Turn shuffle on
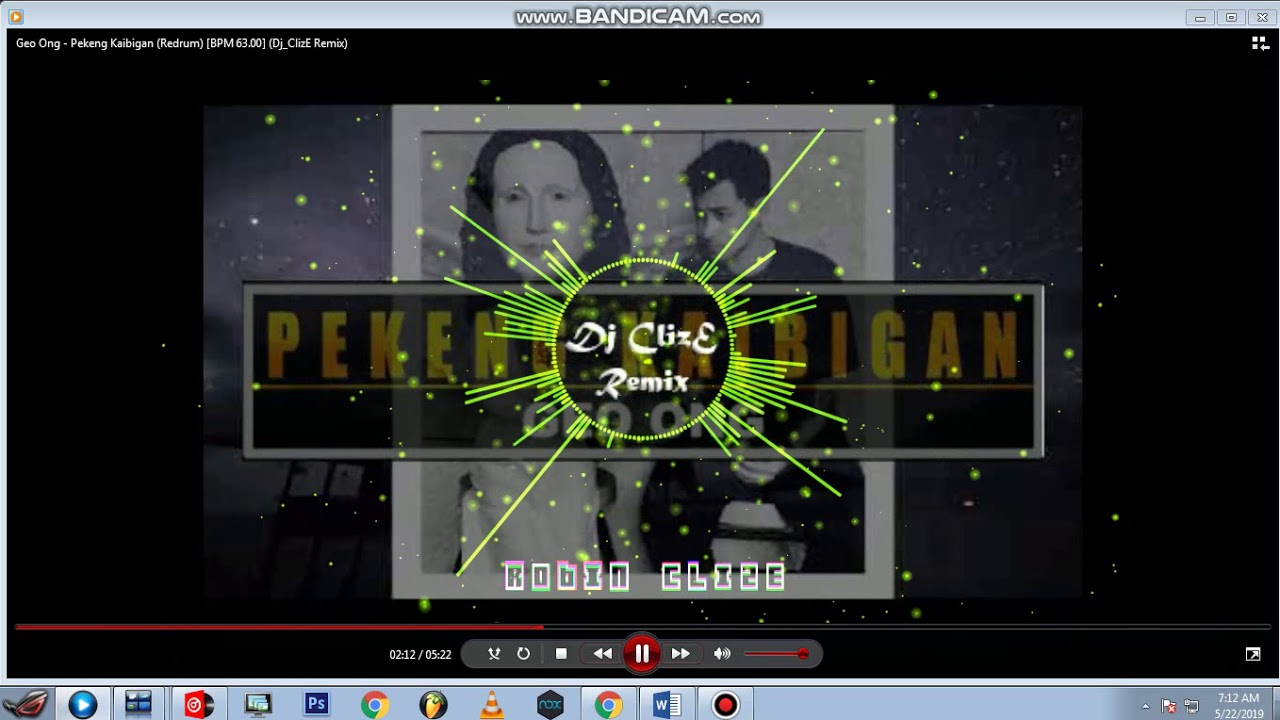 [494, 654]
